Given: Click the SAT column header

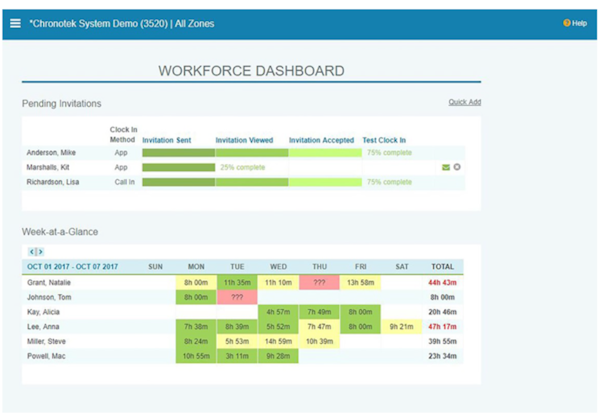Looking at the screenshot, I should (x=402, y=267).
